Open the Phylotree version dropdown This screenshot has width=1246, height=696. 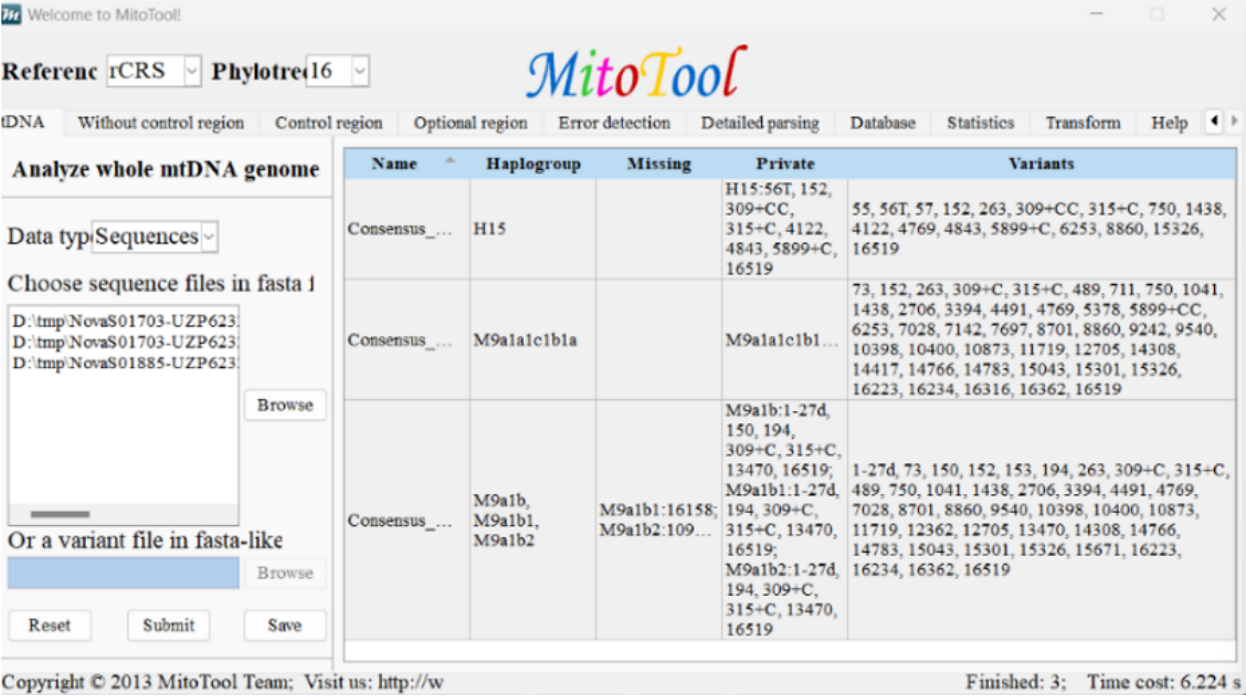pyautogui.click(x=360, y=71)
